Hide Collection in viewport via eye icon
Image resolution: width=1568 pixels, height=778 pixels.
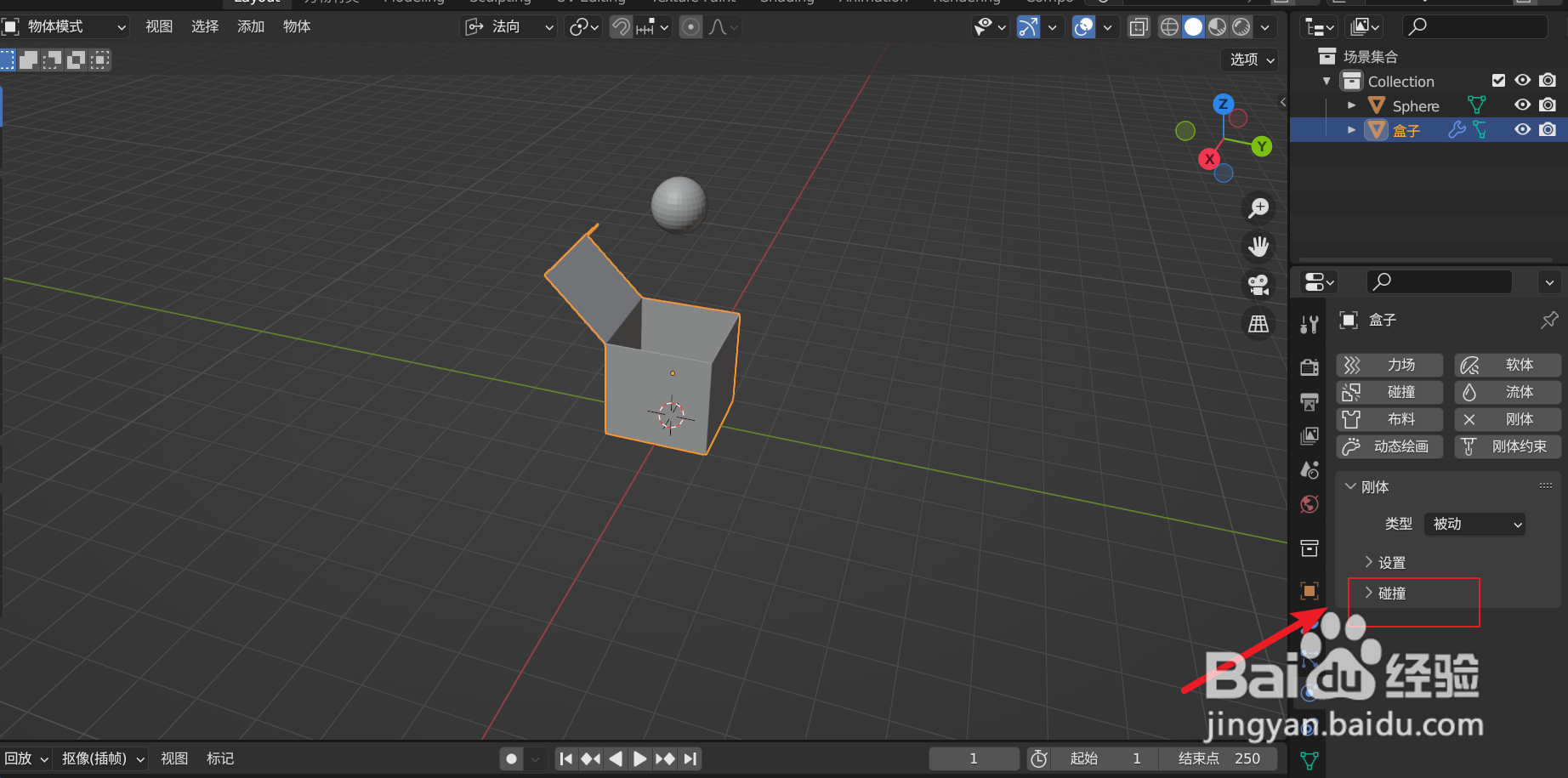tap(1523, 81)
